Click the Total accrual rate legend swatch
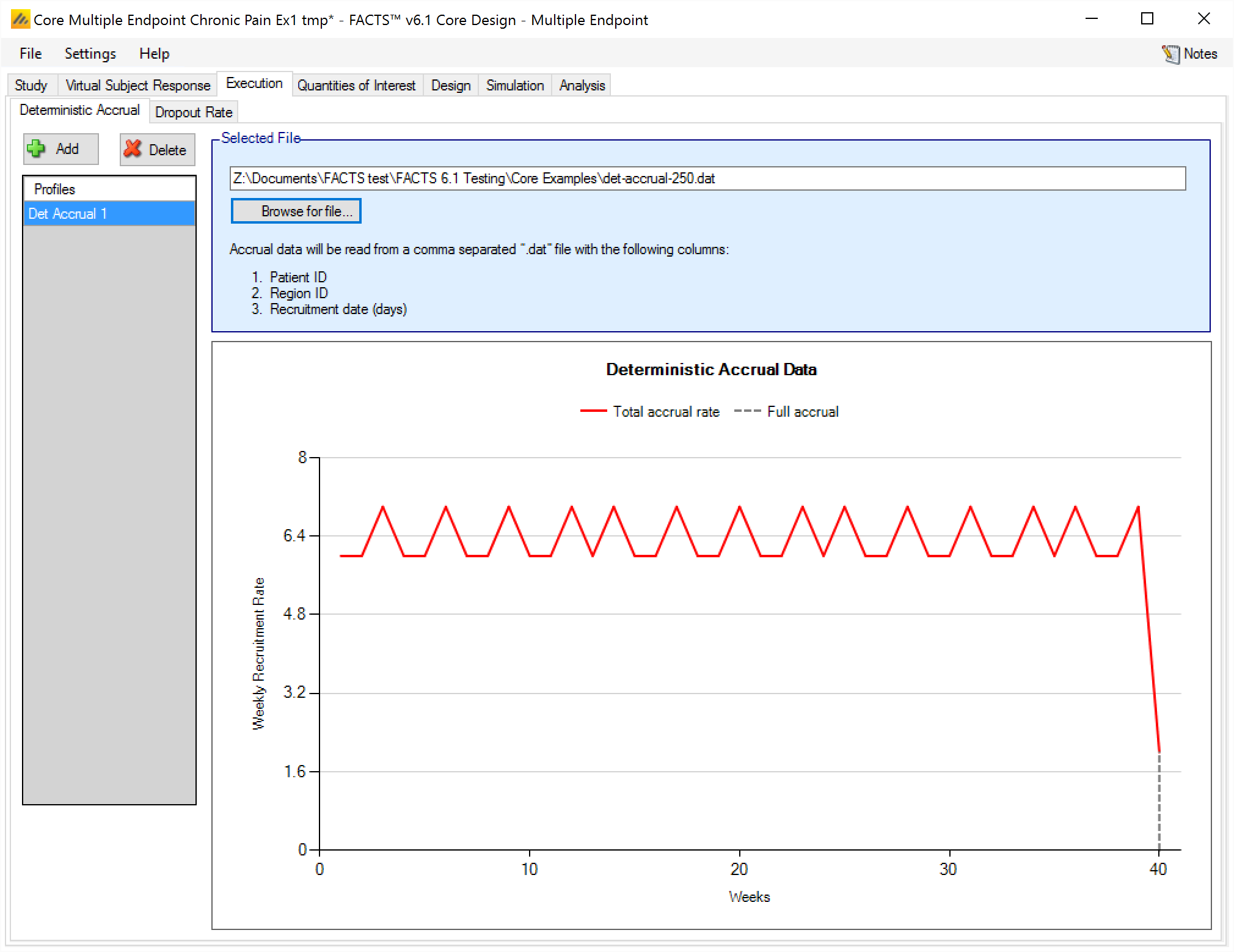This screenshot has width=1234, height=952. [x=593, y=412]
